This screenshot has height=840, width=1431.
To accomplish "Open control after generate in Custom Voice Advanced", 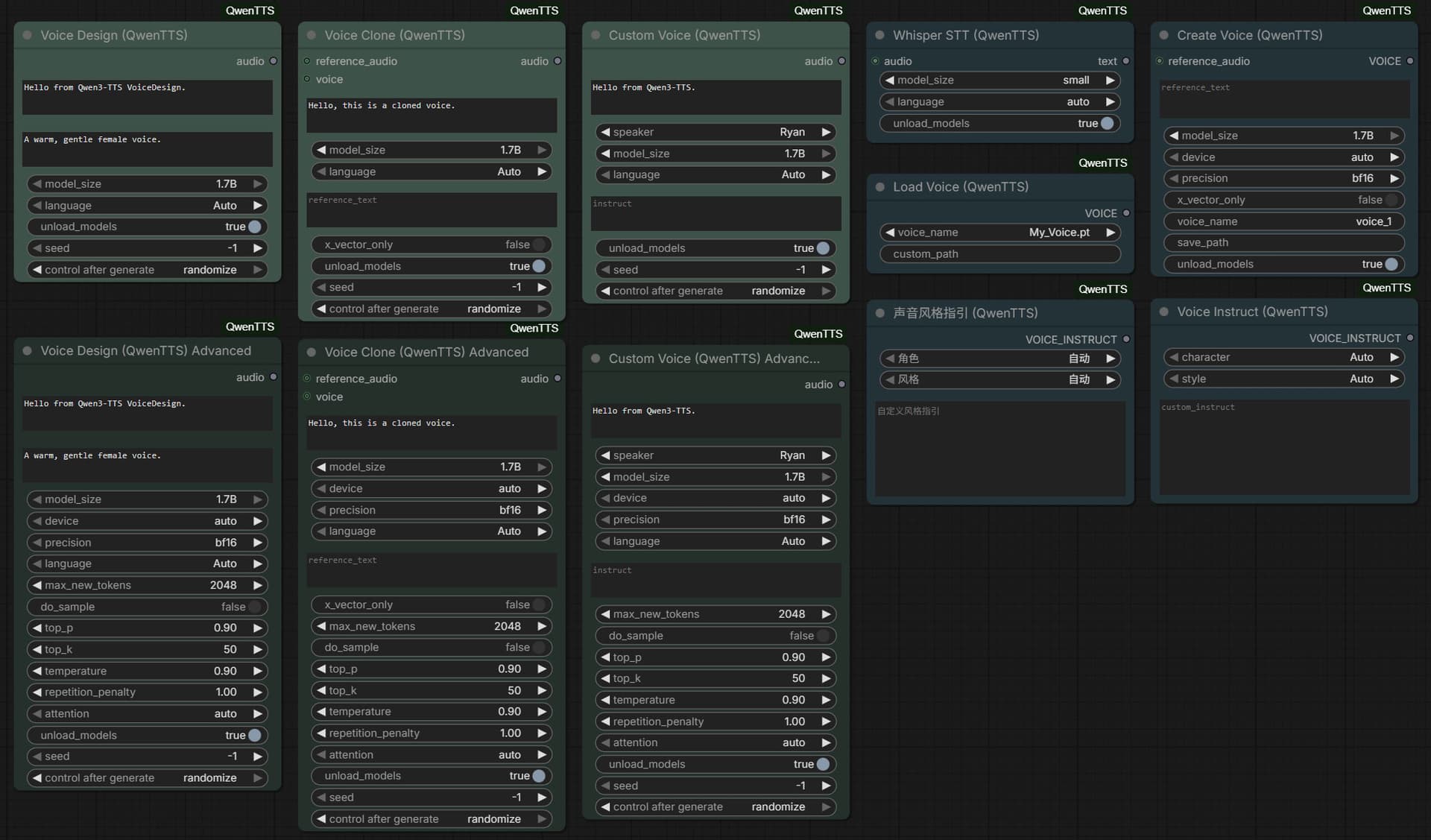I will click(715, 807).
